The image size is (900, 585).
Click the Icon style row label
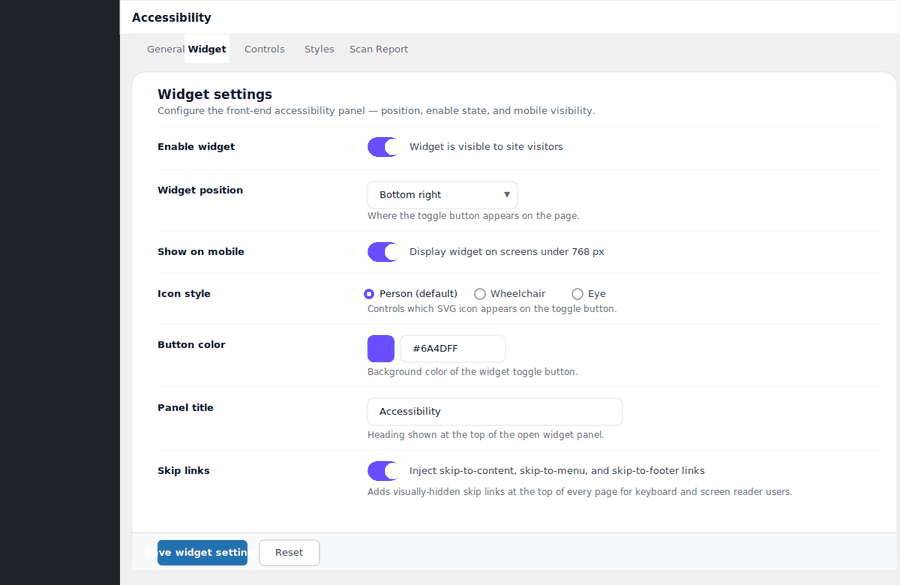184,294
